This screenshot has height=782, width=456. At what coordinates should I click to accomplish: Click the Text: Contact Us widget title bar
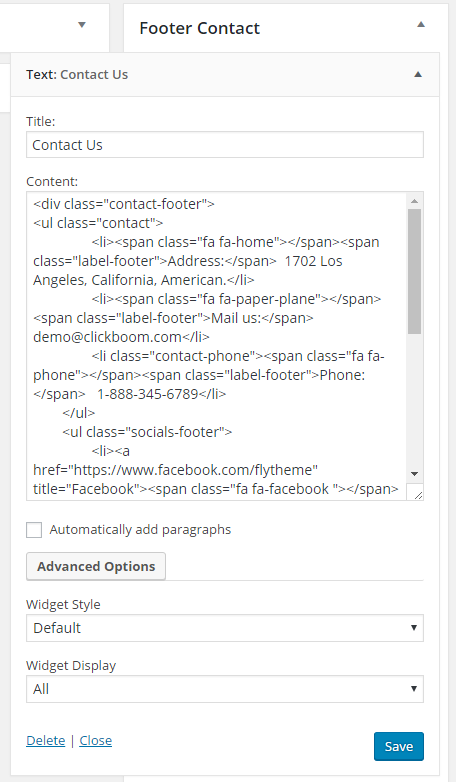(225, 75)
